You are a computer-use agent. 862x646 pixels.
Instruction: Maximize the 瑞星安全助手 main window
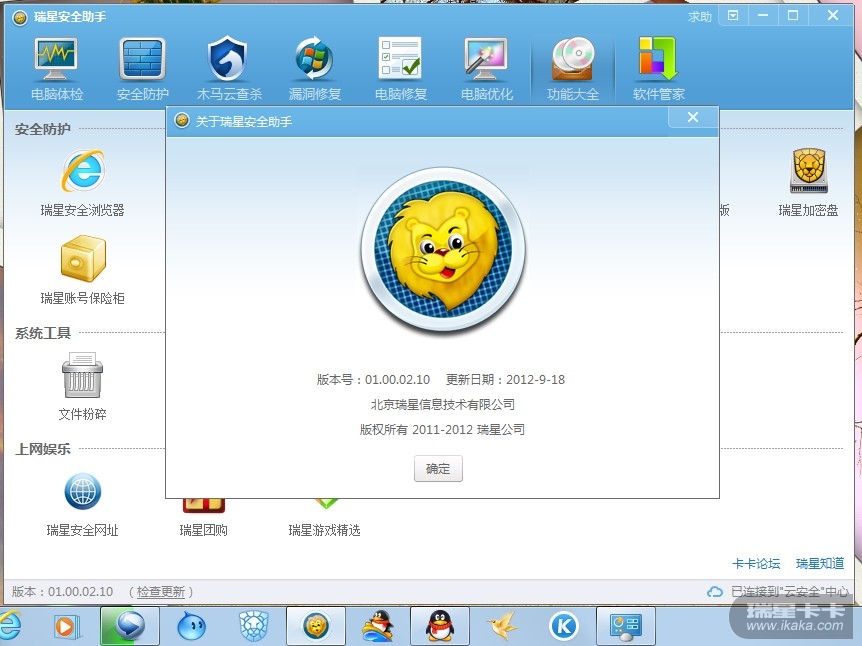(x=793, y=15)
